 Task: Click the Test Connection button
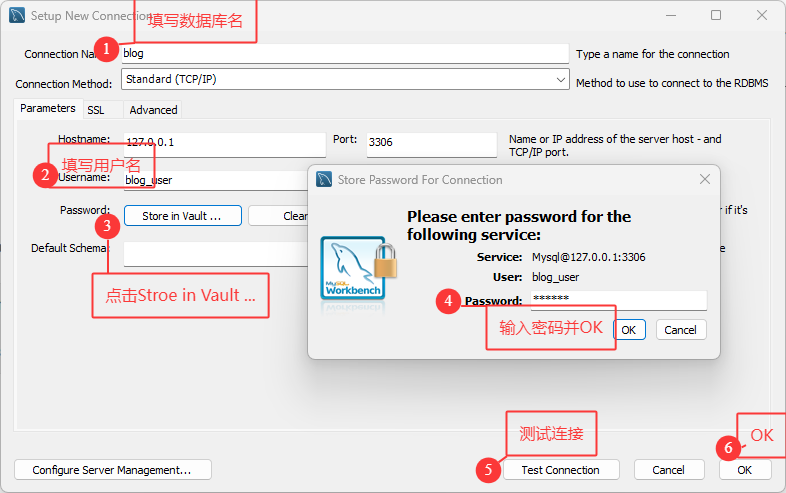pos(559,470)
